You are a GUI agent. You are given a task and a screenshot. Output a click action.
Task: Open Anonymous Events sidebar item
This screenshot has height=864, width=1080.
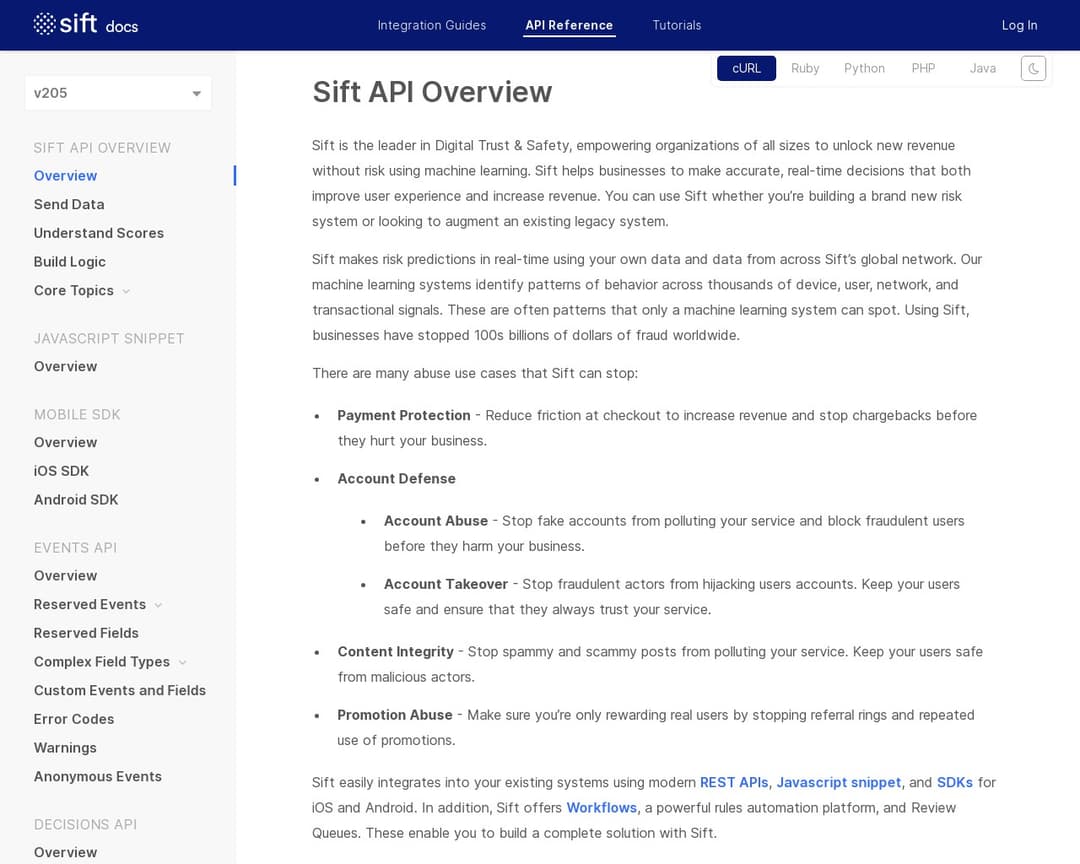(98, 776)
